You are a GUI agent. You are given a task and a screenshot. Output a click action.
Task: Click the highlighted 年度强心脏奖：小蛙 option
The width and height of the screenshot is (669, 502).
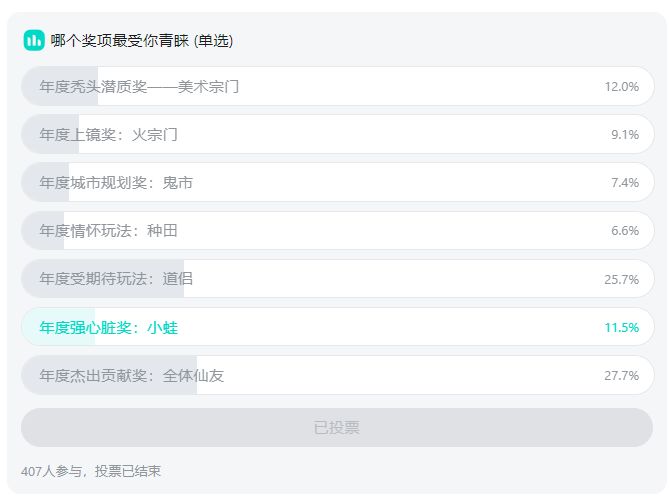click(x=108, y=327)
